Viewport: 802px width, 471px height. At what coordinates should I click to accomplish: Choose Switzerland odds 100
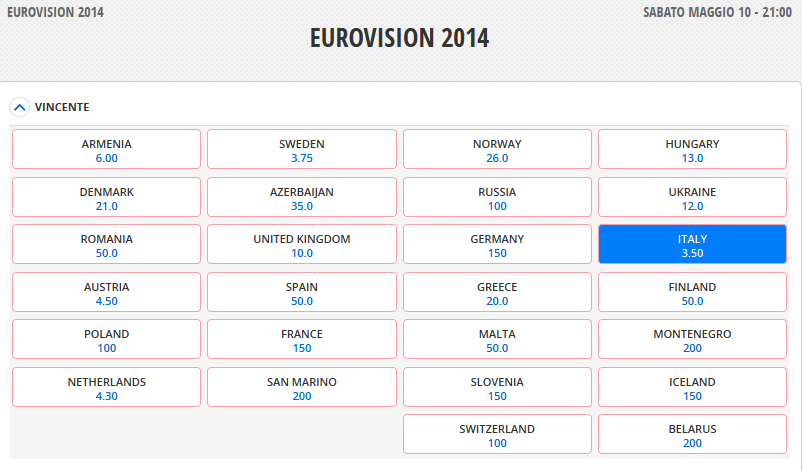click(497, 435)
